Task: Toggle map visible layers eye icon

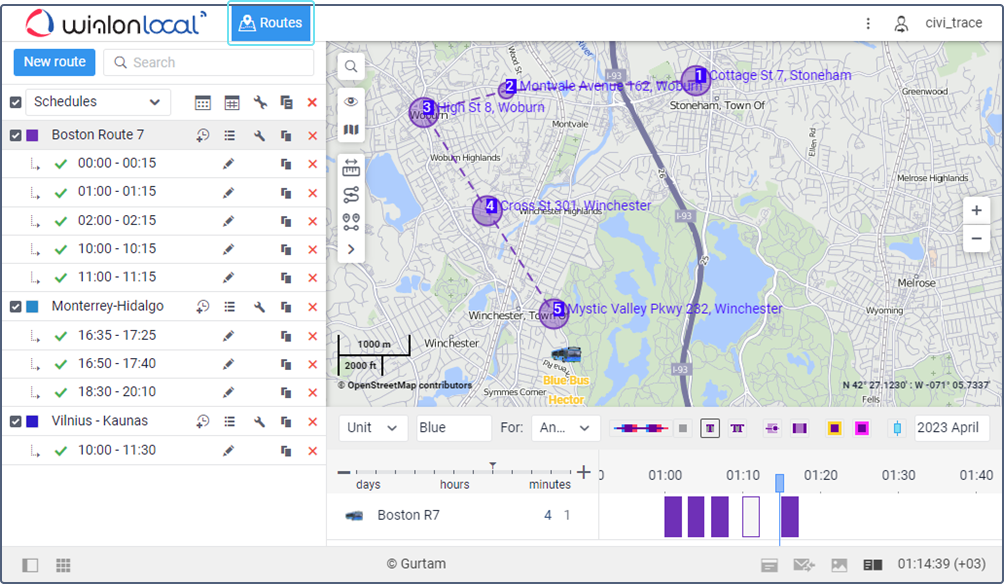Action: [351, 101]
